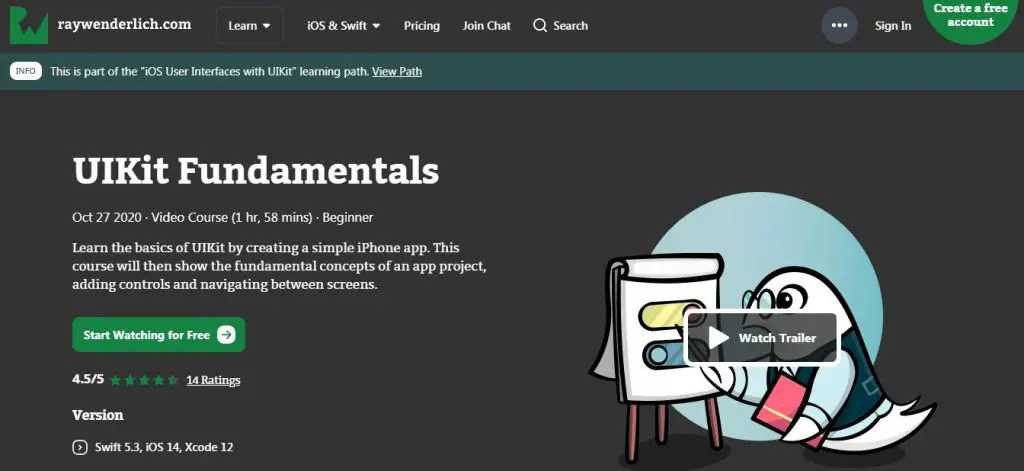This screenshot has height=471, width=1024.
Task: Click the green raywenderlich logo icon
Action: [x=29, y=25]
